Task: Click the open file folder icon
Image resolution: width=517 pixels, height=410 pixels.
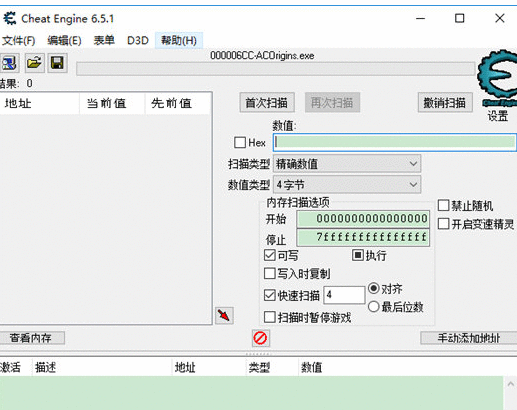Action: point(34,63)
